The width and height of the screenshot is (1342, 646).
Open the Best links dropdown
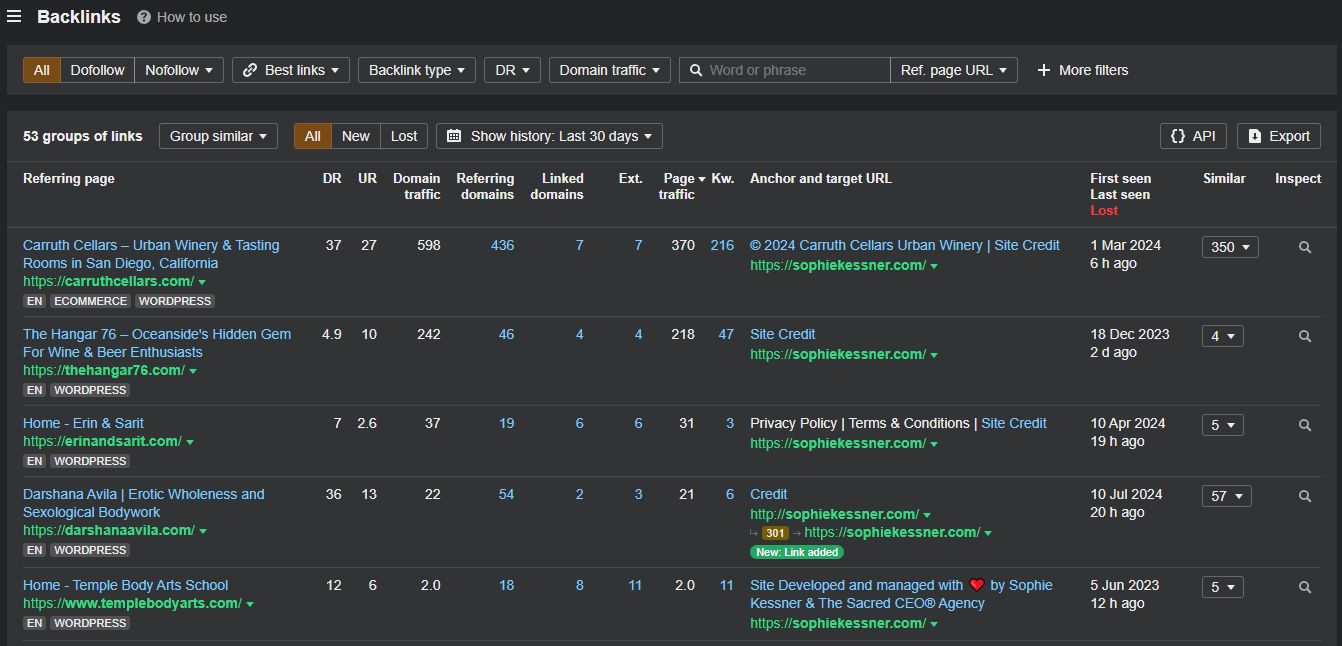tap(291, 70)
